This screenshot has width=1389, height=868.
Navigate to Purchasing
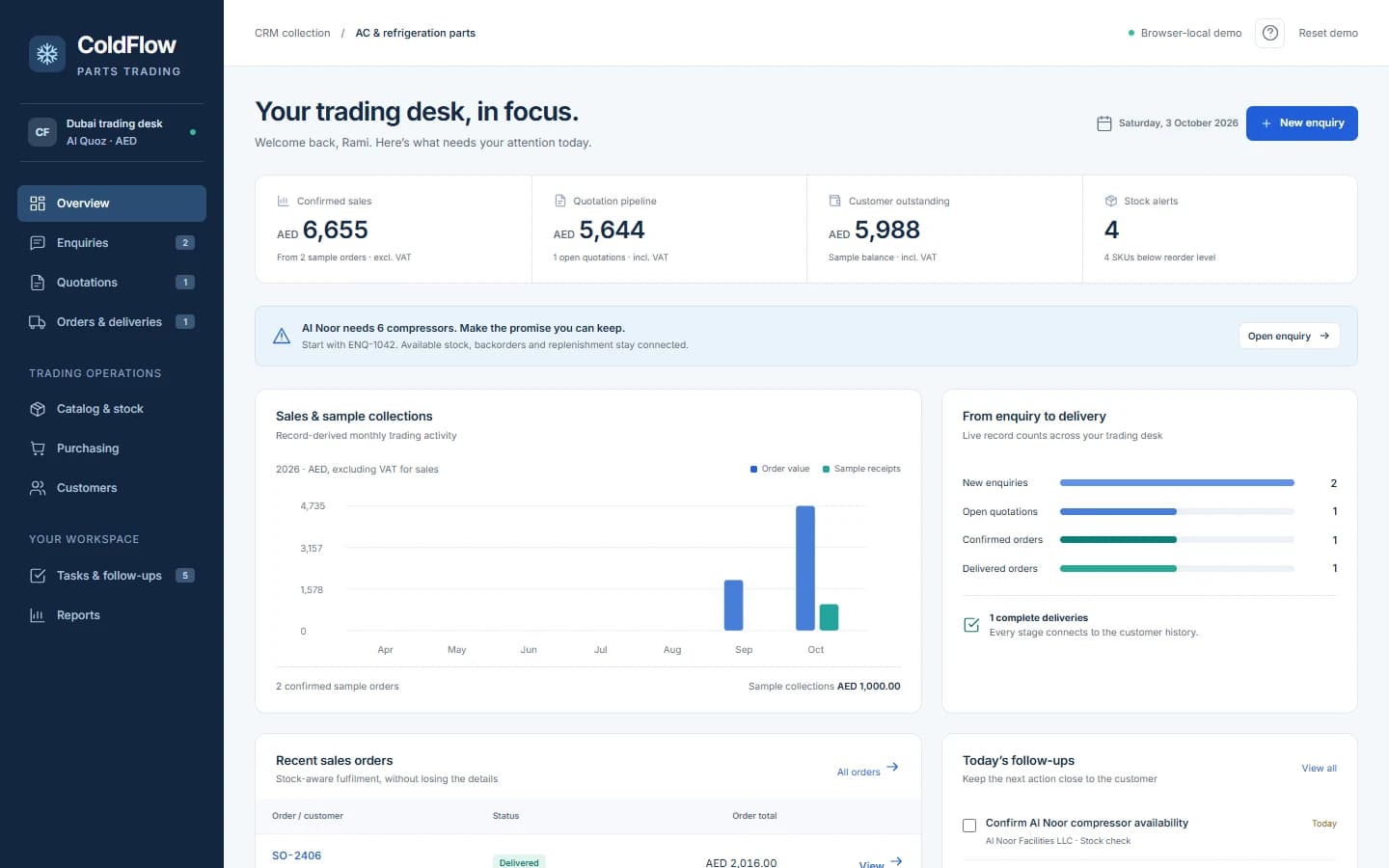(112, 448)
